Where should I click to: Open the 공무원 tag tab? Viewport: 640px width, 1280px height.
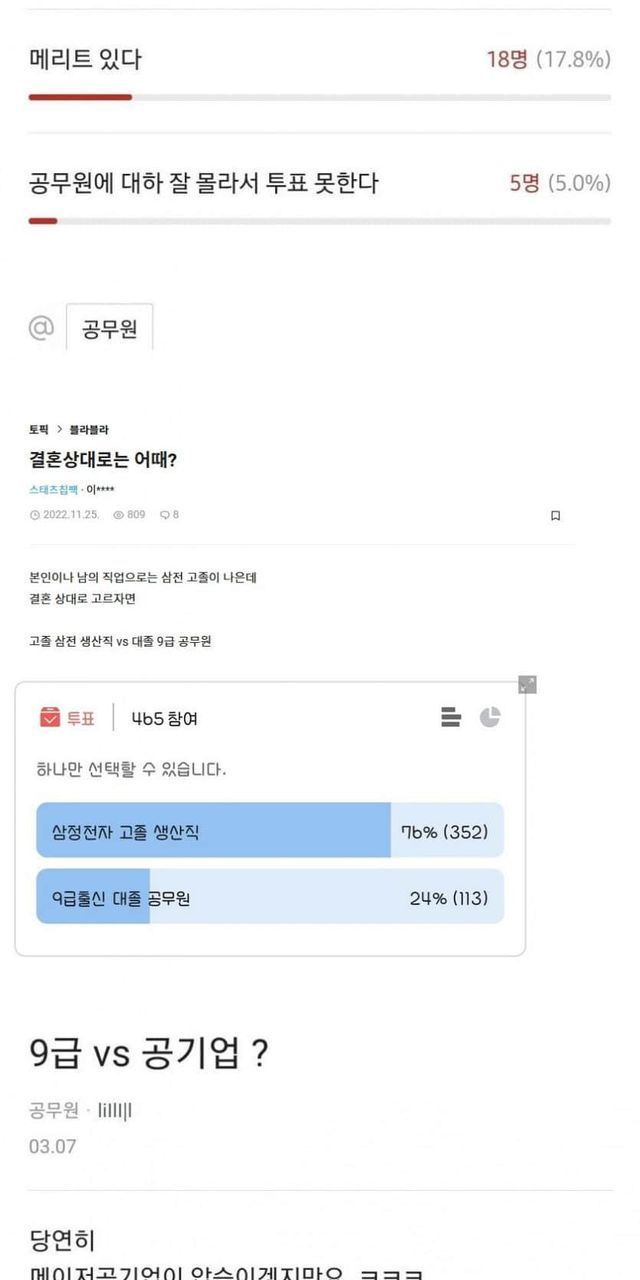109,329
